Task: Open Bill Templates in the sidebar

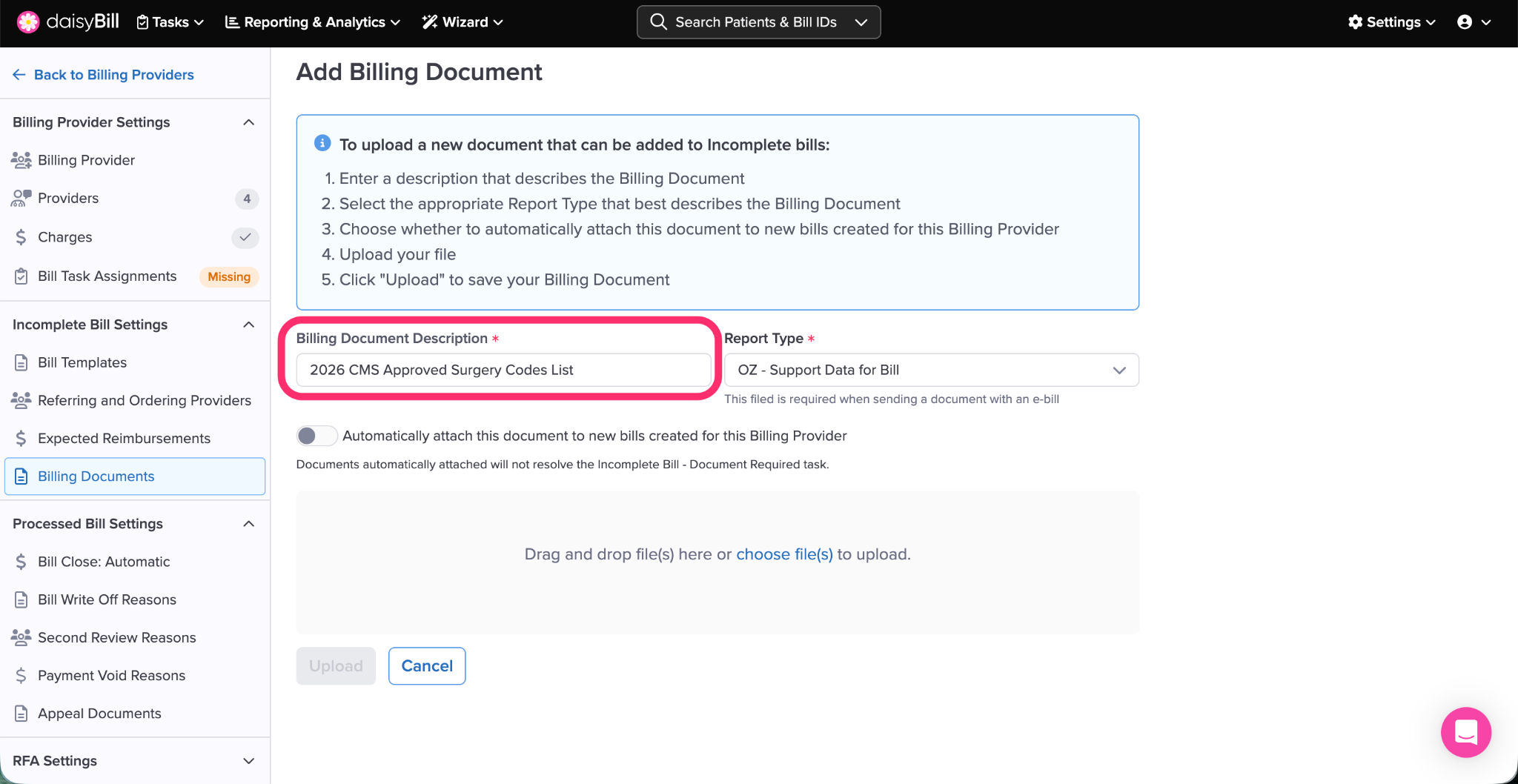Action: tap(82, 362)
